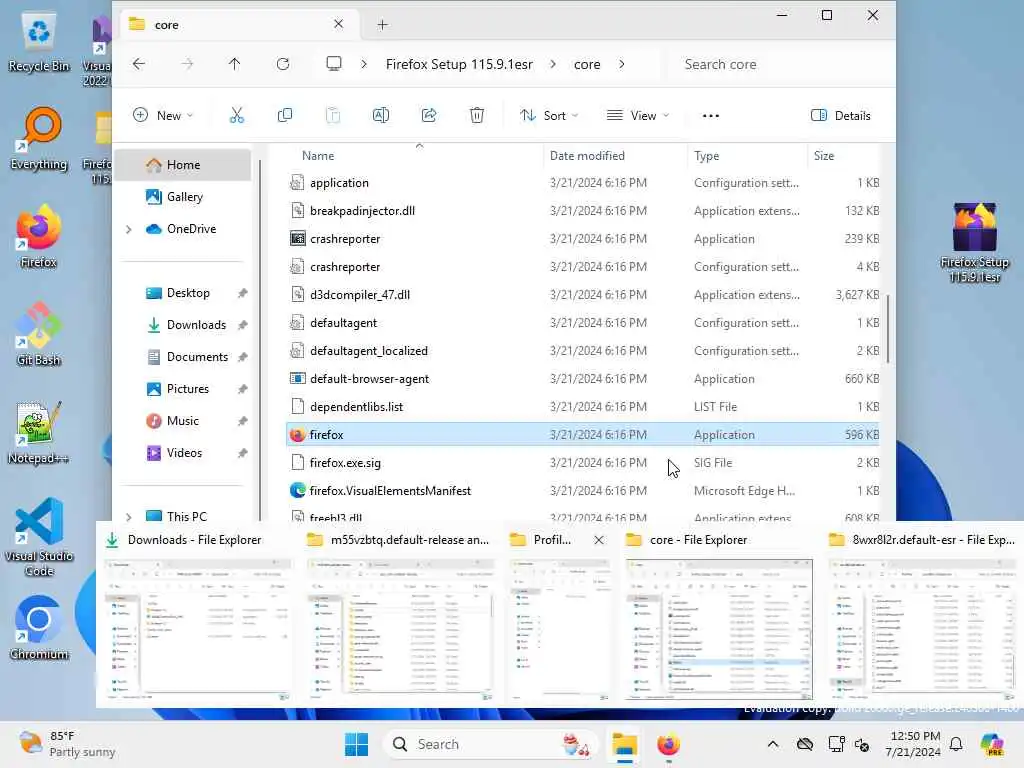Image resolution: width=1024 pixels, height=768 pixels.
Task: Close the core tab
Action: coord(338,24)
